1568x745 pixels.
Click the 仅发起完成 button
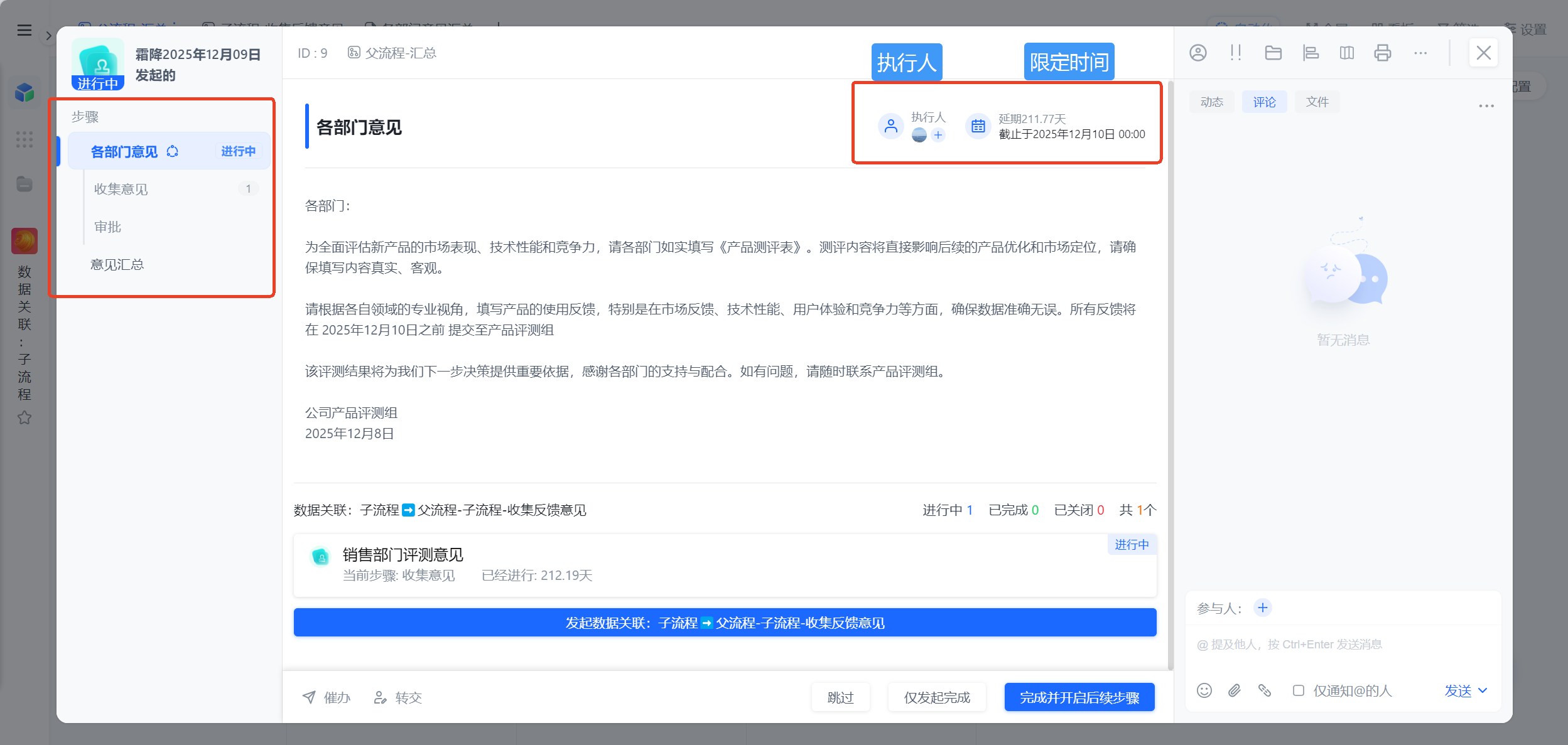click(937, 697)
